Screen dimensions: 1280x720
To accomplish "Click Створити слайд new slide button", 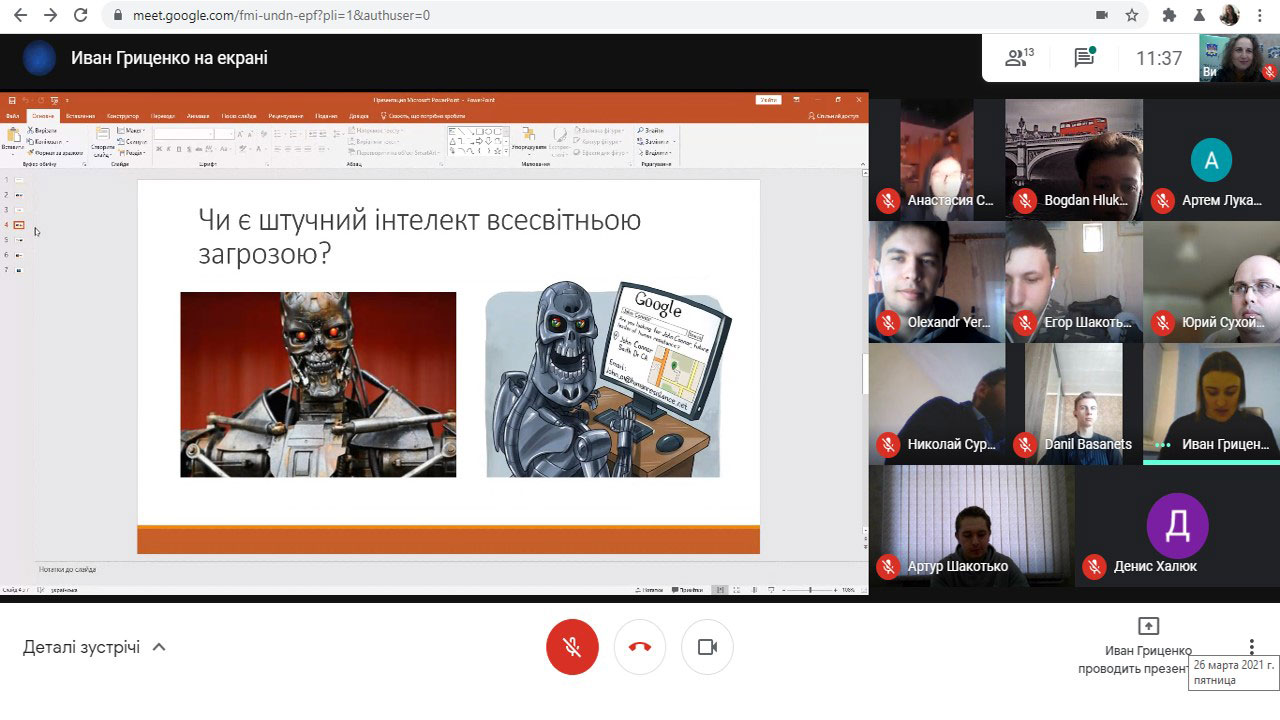I will point(102,141).
